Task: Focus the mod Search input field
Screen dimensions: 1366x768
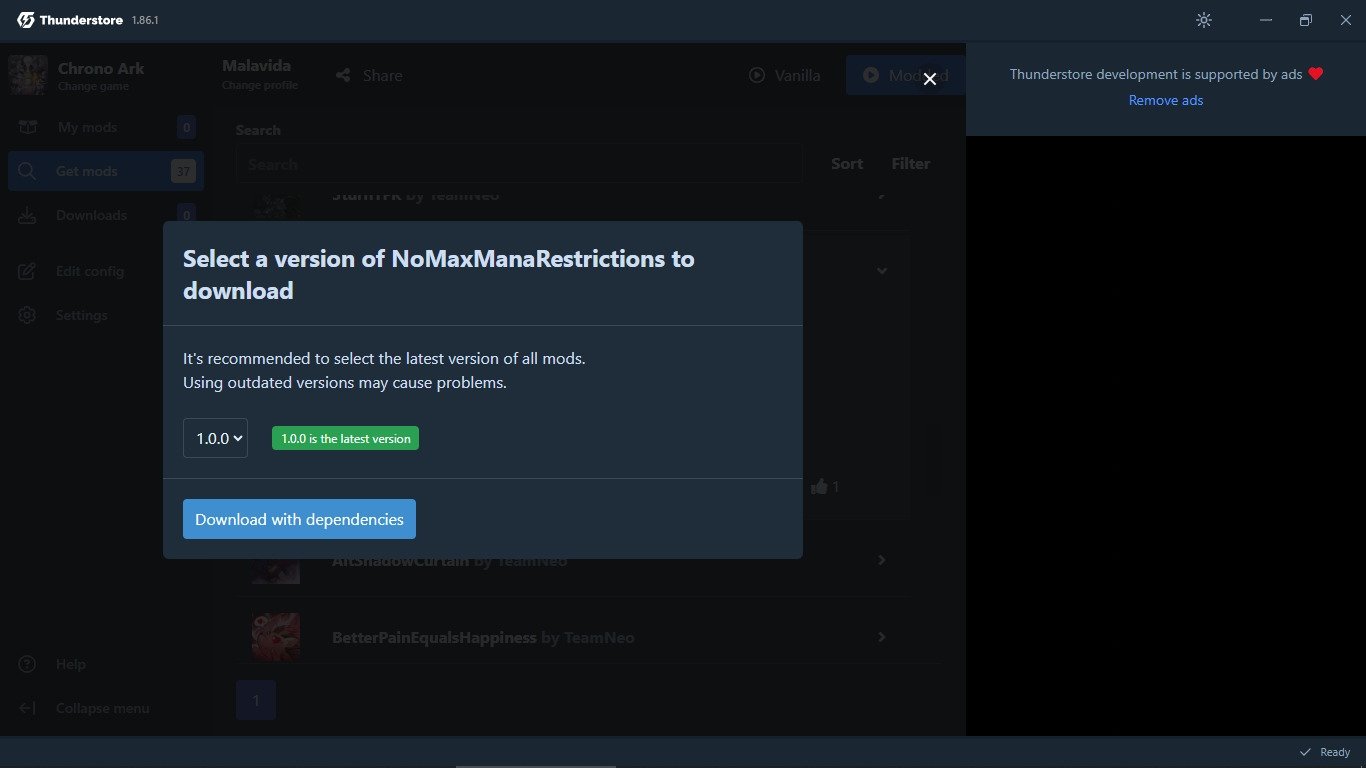Action: (x=519, y=164)
